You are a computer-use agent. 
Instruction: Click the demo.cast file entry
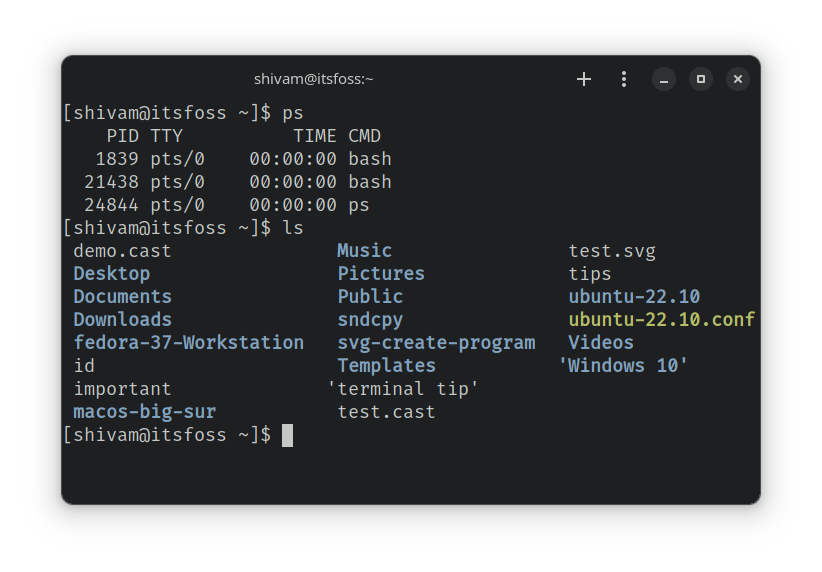tap(122, 250)
